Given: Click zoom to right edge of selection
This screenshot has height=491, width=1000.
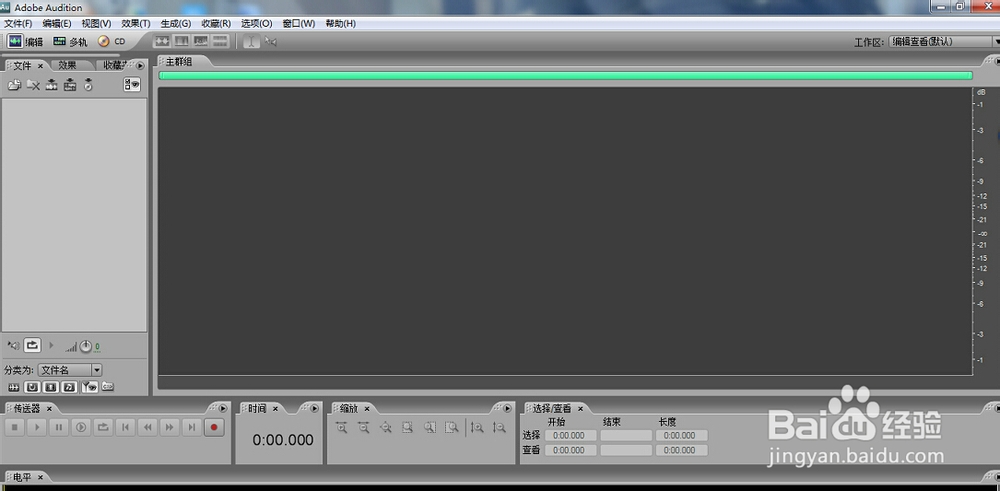Looking at the screenshot, I should pyautogui.click(x=452, y=428).
